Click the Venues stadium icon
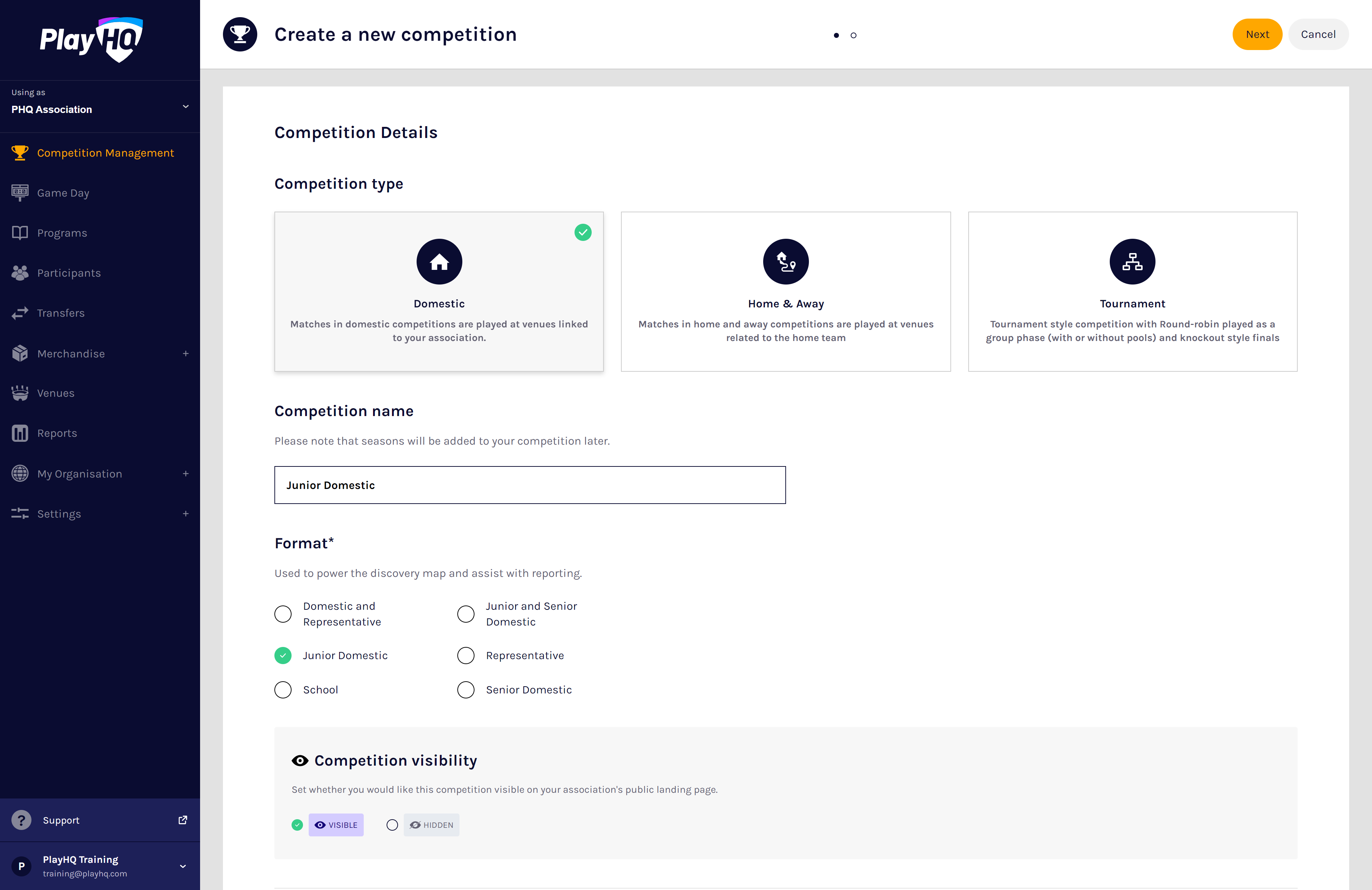This screenshot has height=890, width=1372. [20, 394]
